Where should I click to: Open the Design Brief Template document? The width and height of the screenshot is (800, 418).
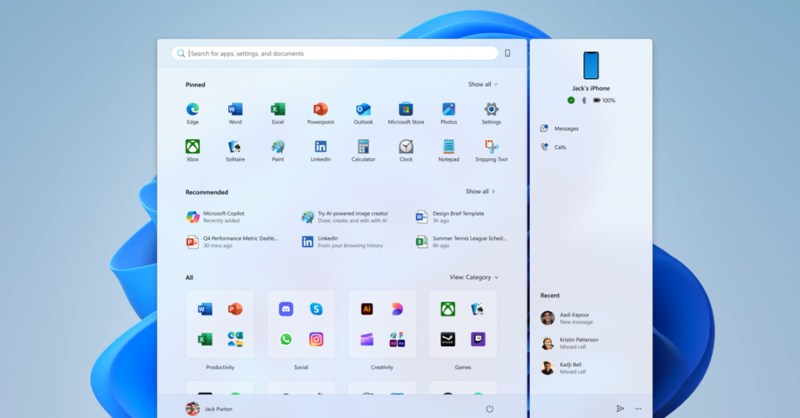pos(450,217)
